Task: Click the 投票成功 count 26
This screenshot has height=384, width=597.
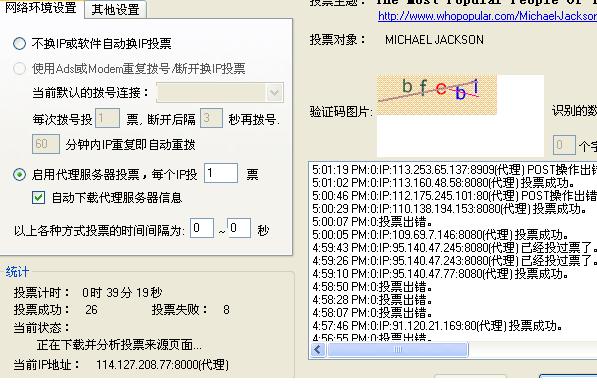Action: (91, 310)
